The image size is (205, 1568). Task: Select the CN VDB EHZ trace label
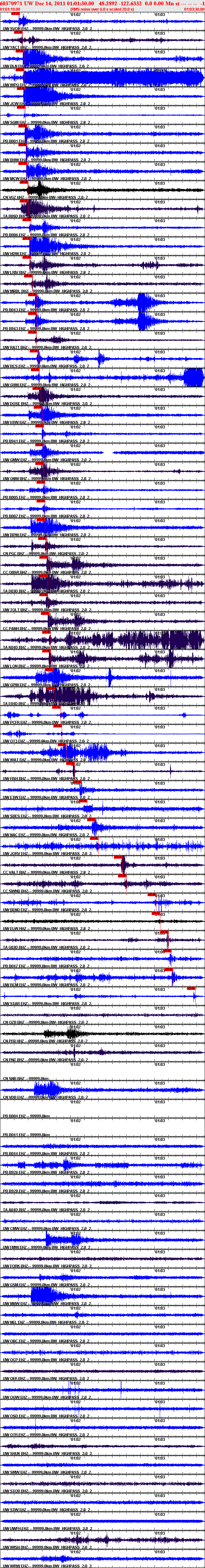[x=46, y=1097]
